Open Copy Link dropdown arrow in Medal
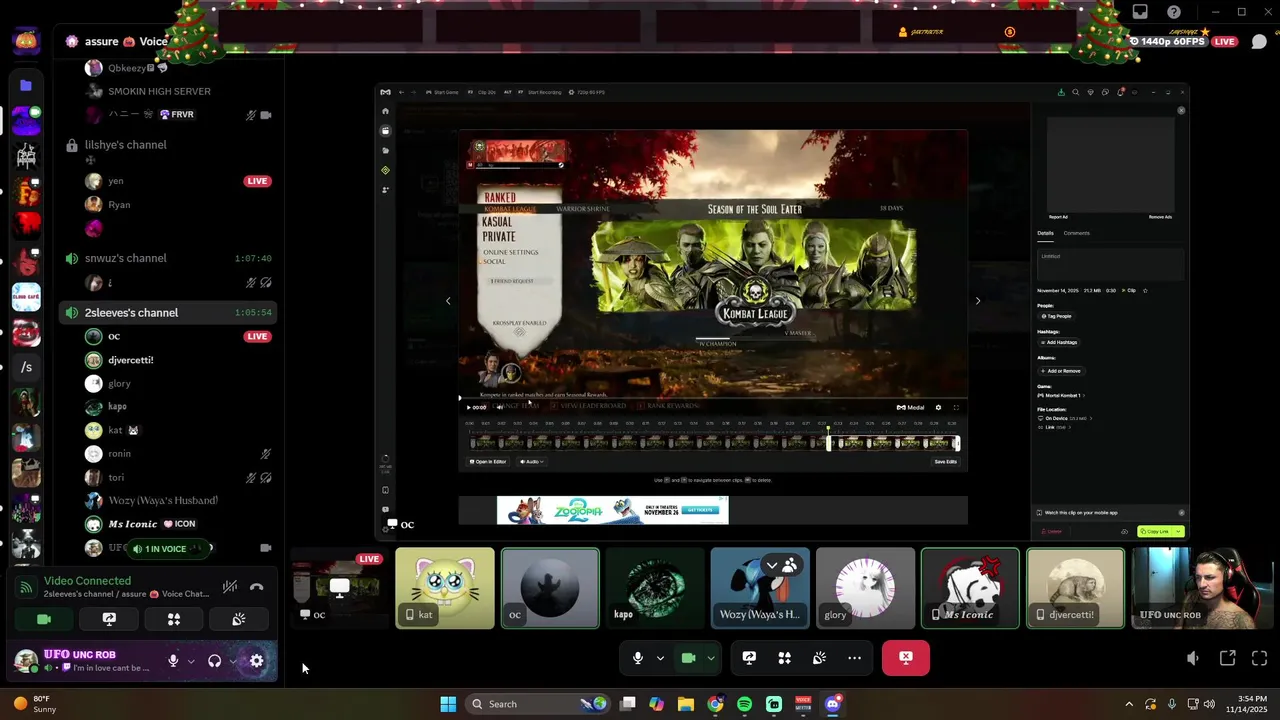The height and width of the screenshot is (720, 1280). 1179,531
